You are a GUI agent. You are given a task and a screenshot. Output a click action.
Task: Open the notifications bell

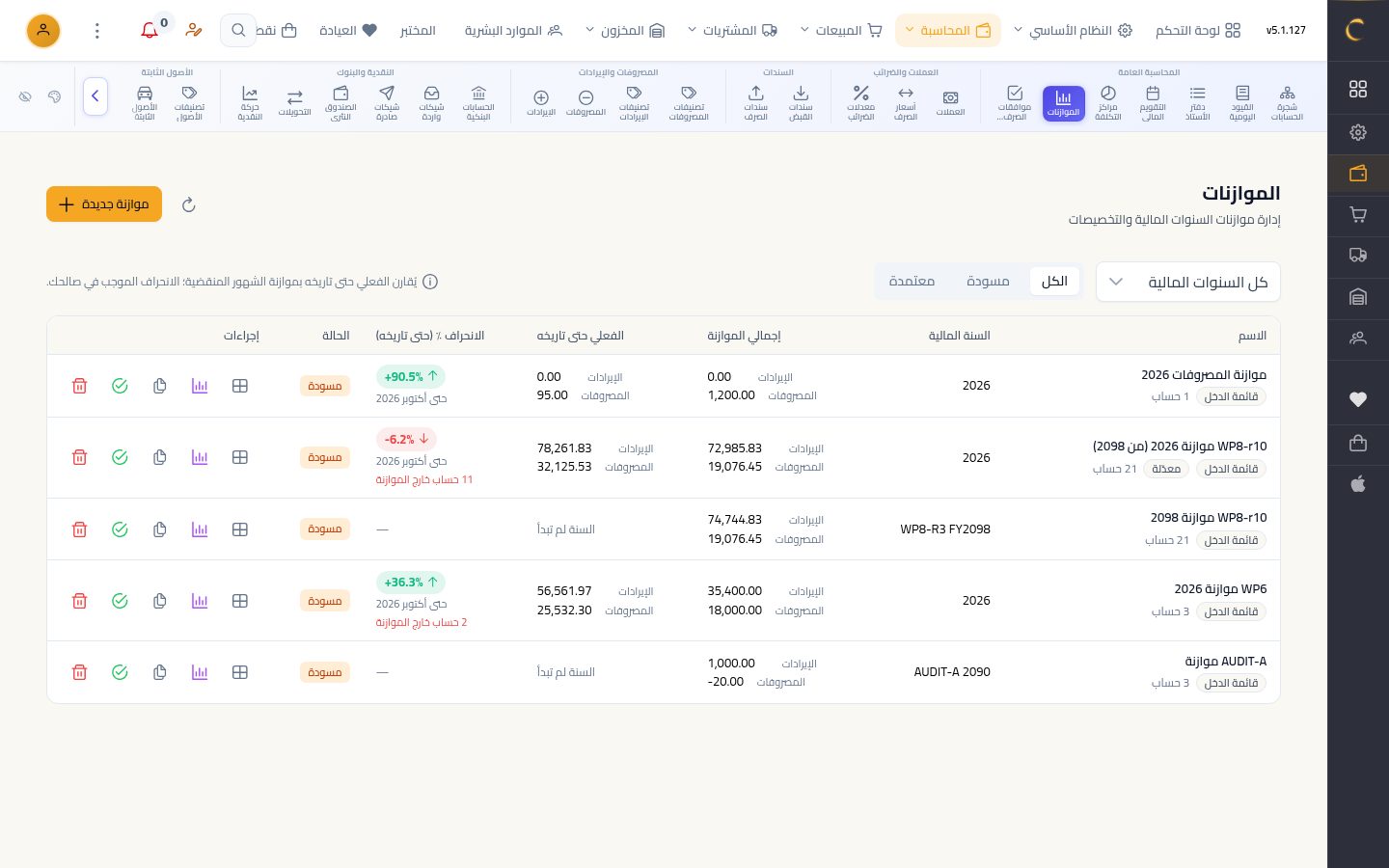[x=150, y=31]
